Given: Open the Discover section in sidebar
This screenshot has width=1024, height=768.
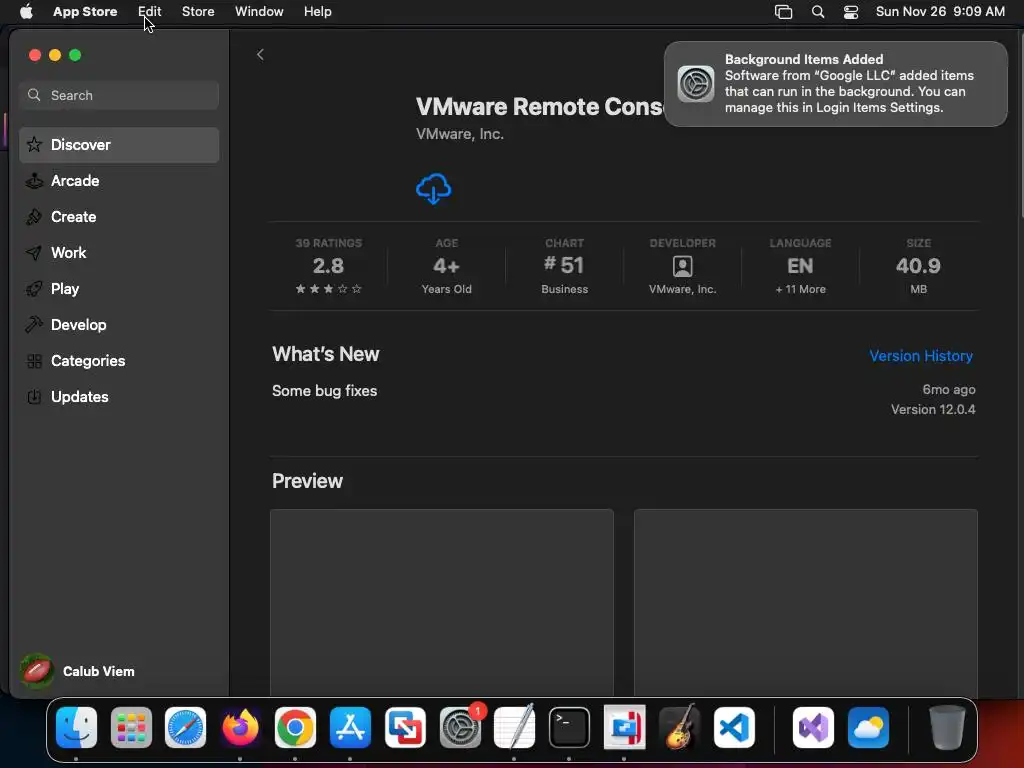Looking at the screenshot, I should point(119,145).
